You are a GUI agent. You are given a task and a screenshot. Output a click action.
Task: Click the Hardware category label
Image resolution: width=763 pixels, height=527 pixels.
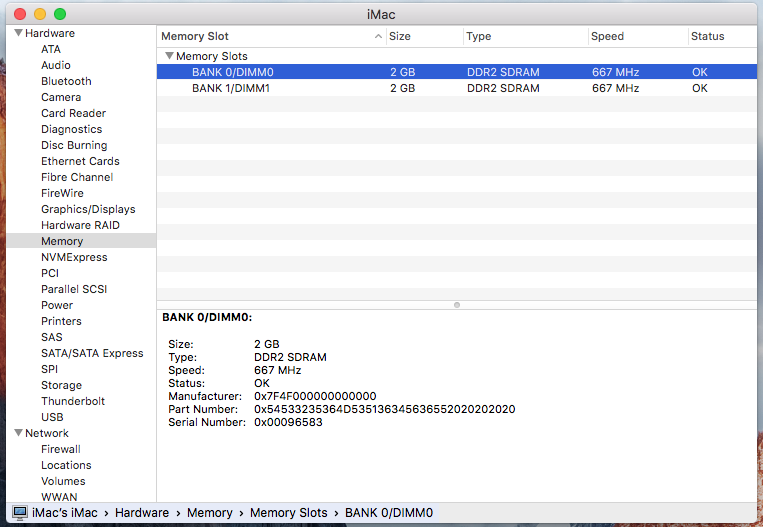[50, 33]
